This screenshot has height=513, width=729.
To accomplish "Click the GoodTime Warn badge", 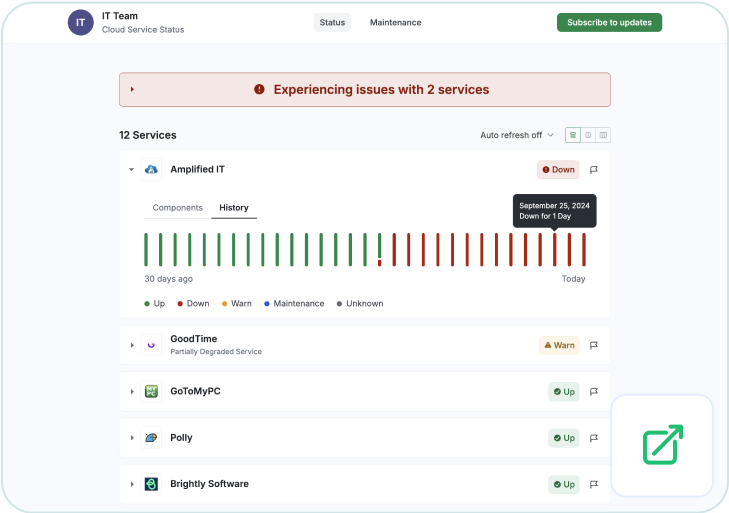I will pyautogui.click(x=559, y=345).
